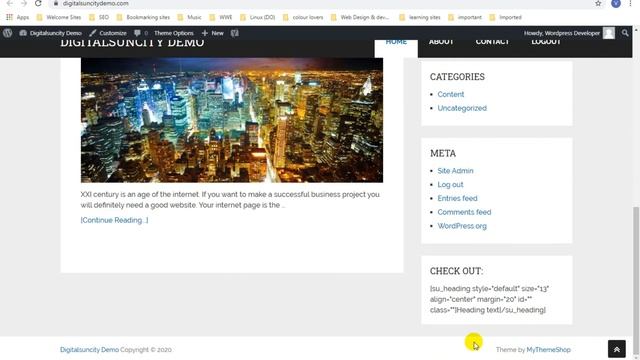Open the SEO bookmark folder
Image resolution: width=640 pixels, height=360 pixels.
pyautogui.click(x=99, y=17)
